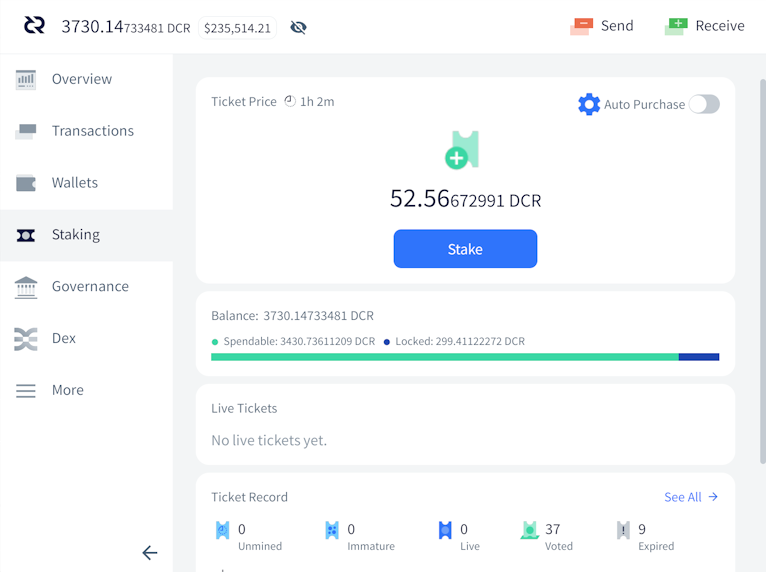The image size is (766, 572).
Task: Click the Unmined tickets icon
Action: pyautogui.click(x=223, y=530)
